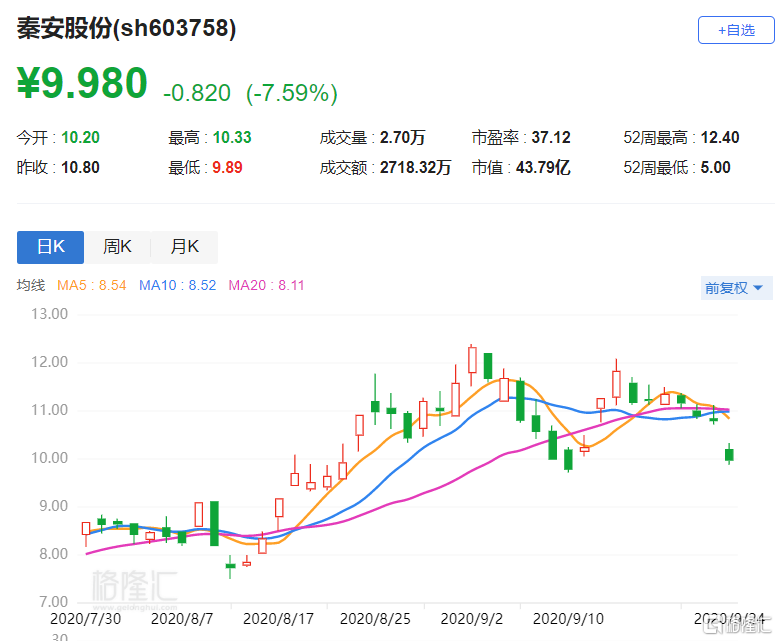Click the MA20 : 8.11 legend label

click(266, 285)
